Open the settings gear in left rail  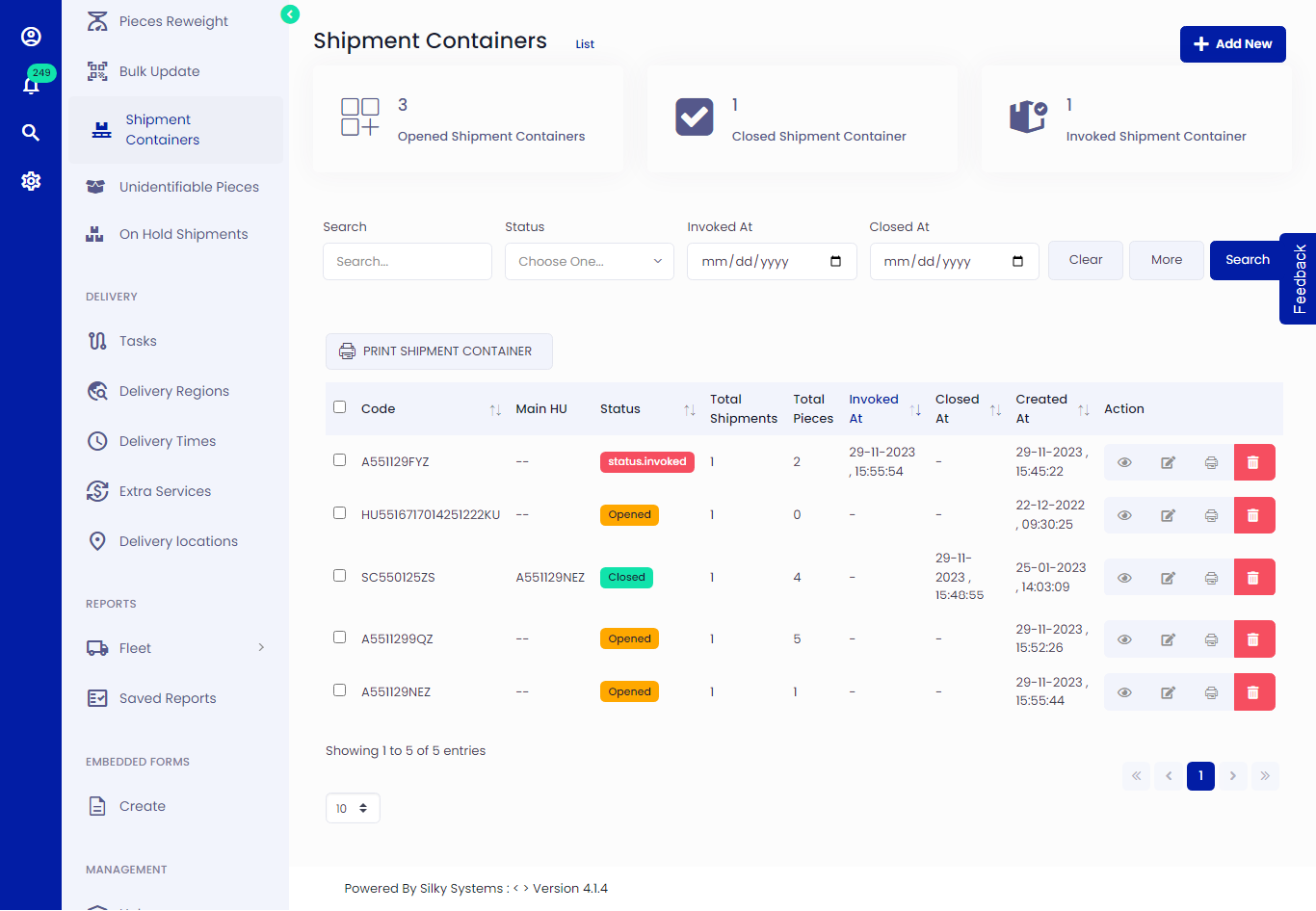(31, 181)
